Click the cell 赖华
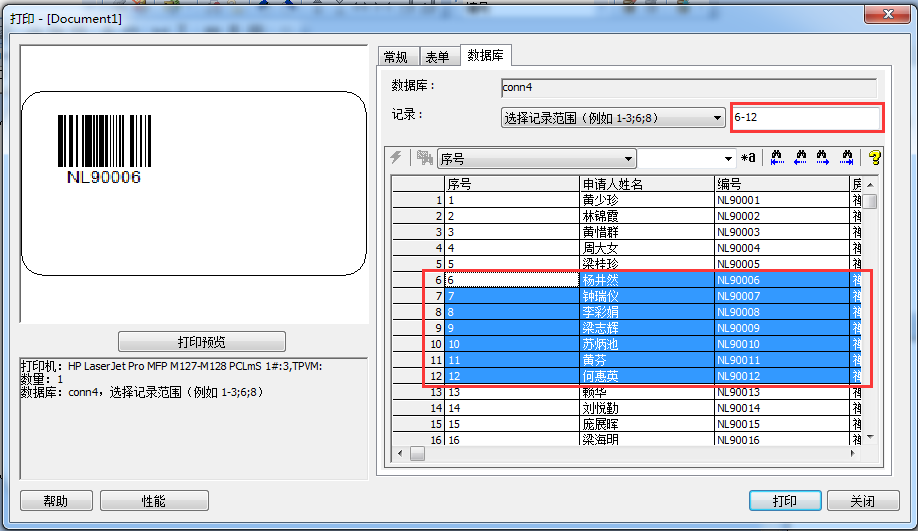 [647, 392]
